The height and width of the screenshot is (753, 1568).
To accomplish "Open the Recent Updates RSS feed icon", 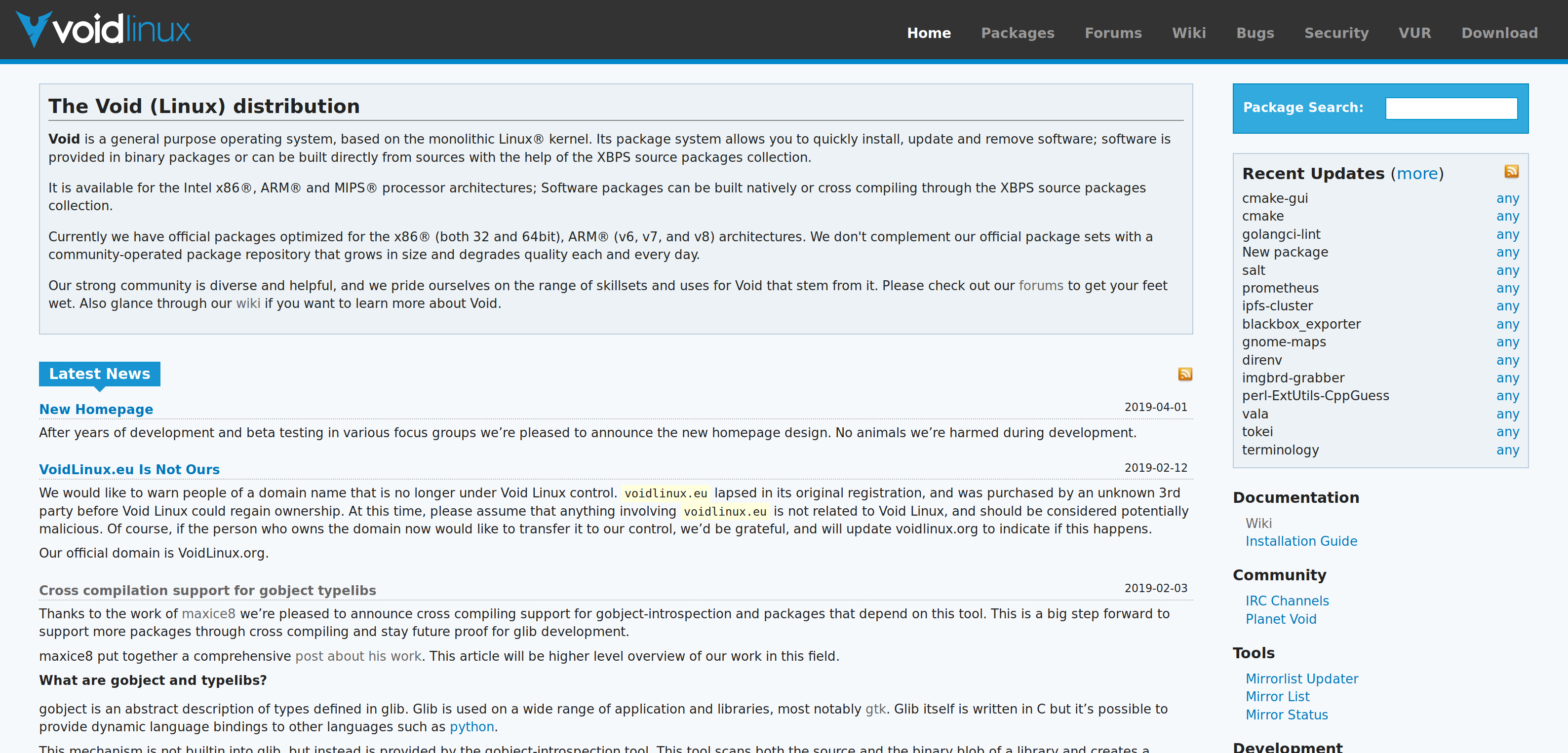I will coord(1511,172).
